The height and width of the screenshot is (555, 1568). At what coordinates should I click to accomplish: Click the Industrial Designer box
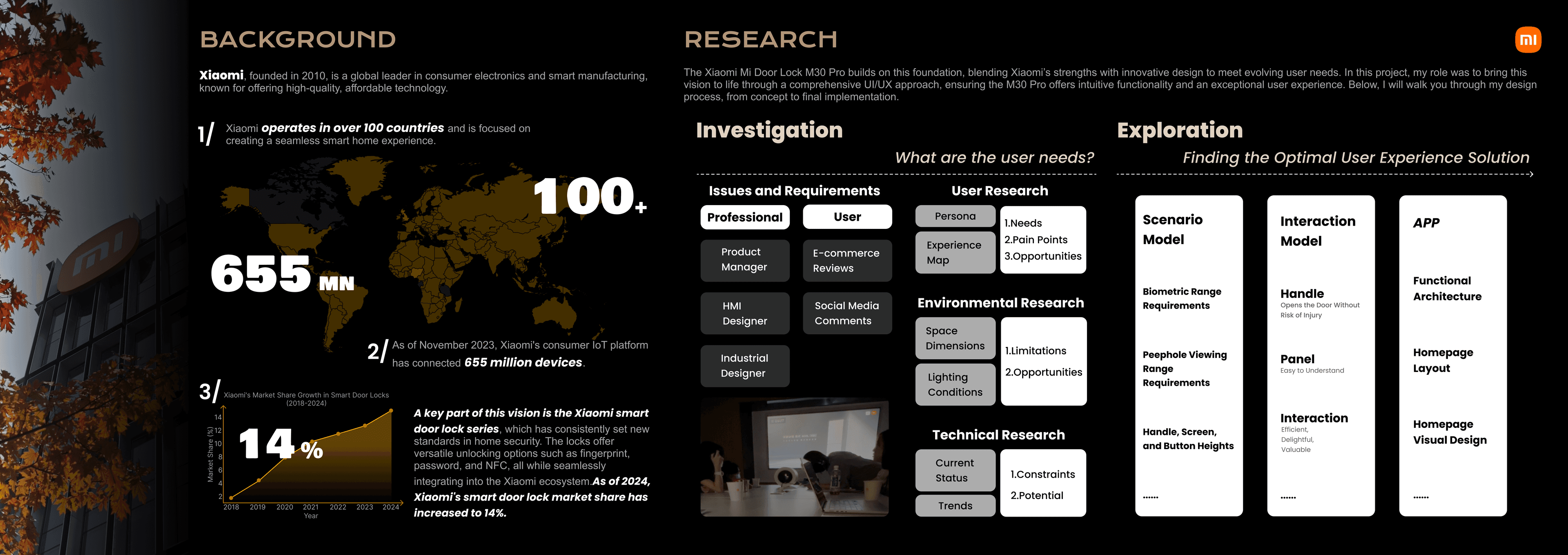tap(744, 366)
